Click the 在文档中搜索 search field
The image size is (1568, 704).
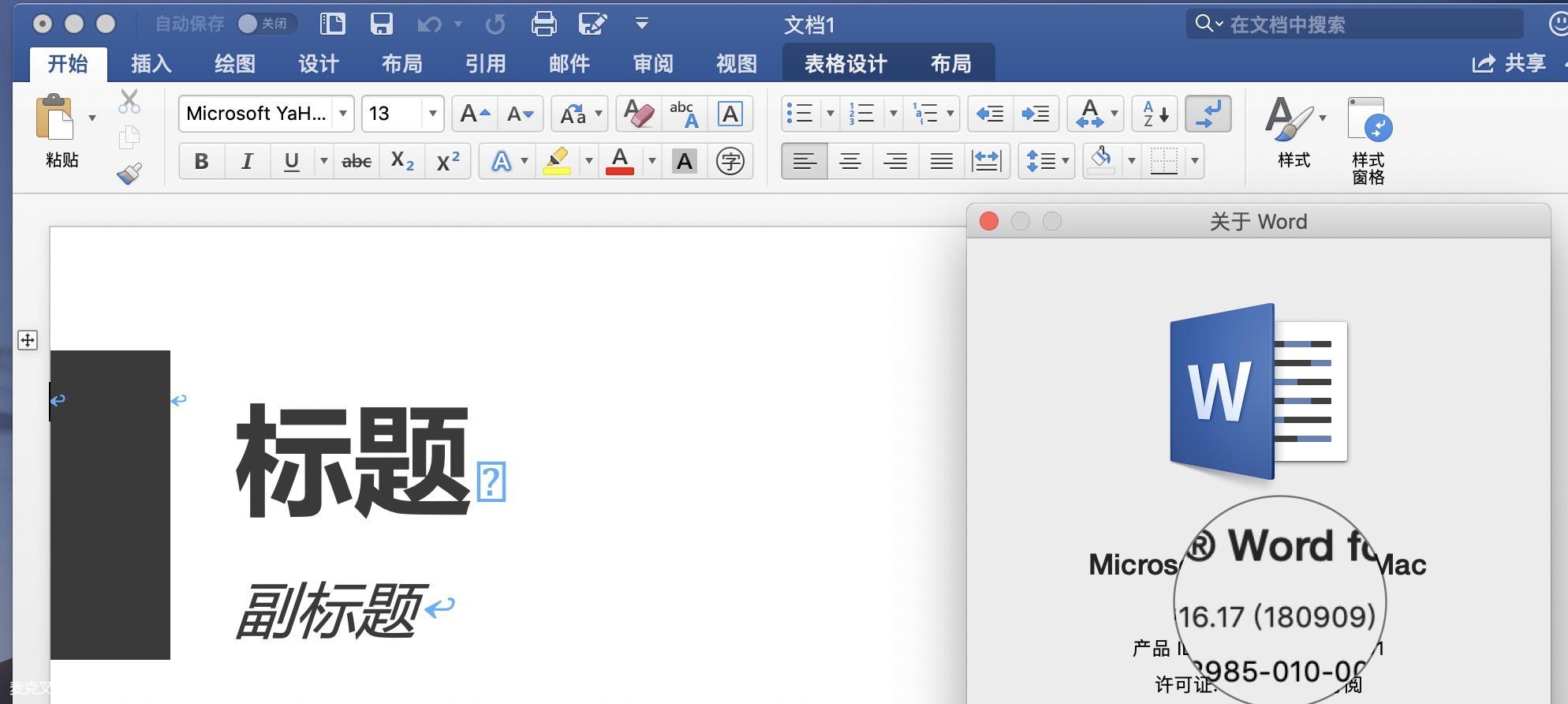1355,24
